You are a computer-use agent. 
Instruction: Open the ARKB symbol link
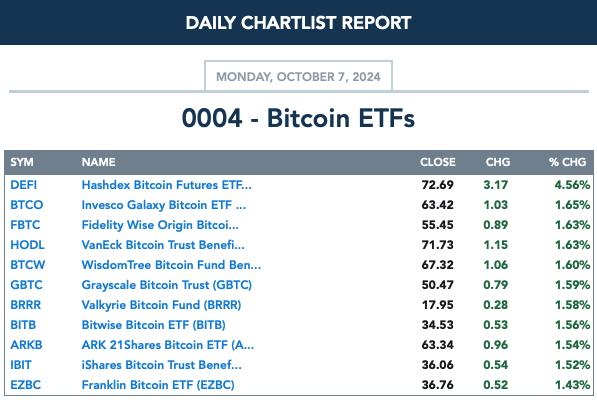click(26, 345)
